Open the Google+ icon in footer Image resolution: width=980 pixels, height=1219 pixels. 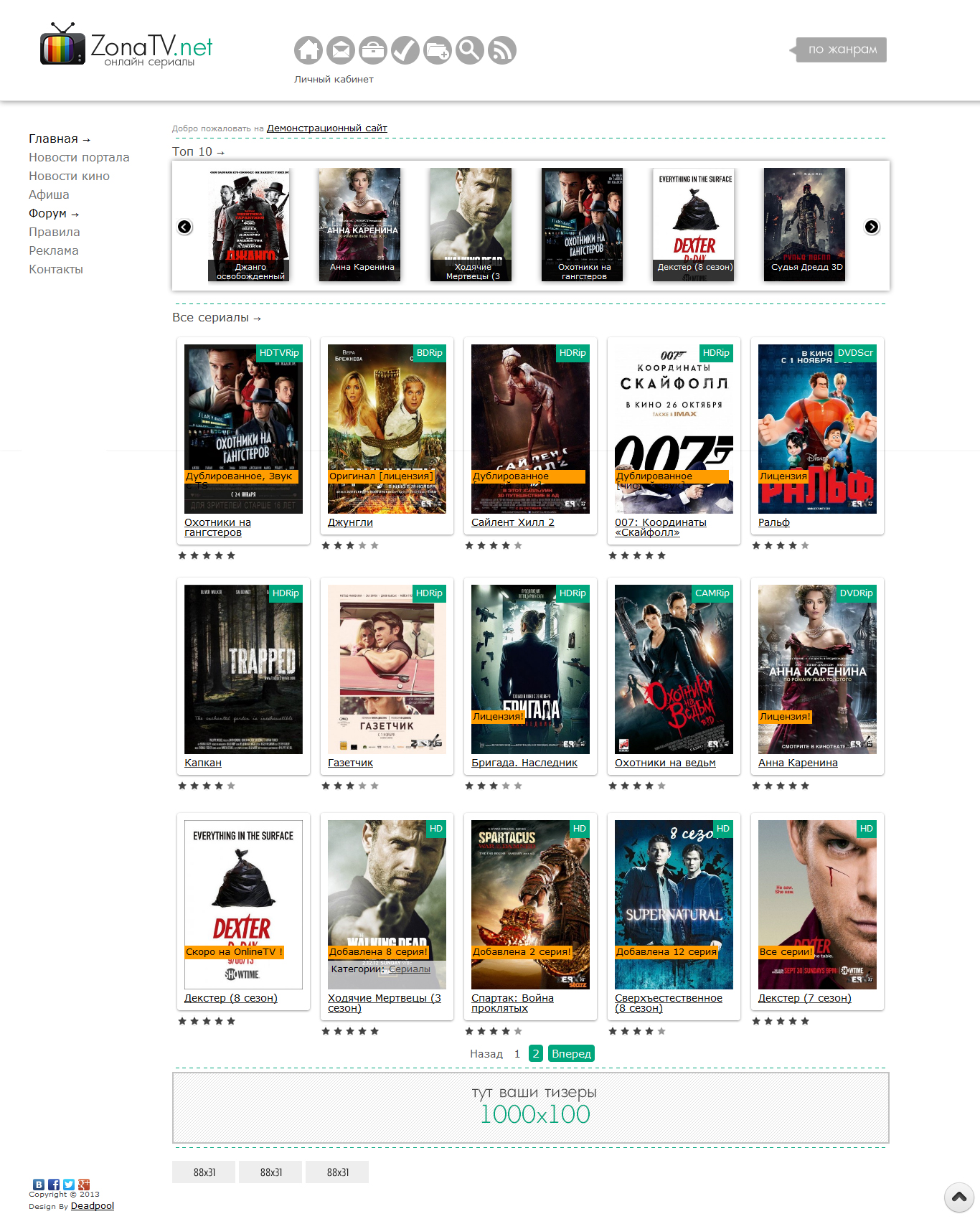84,1185
